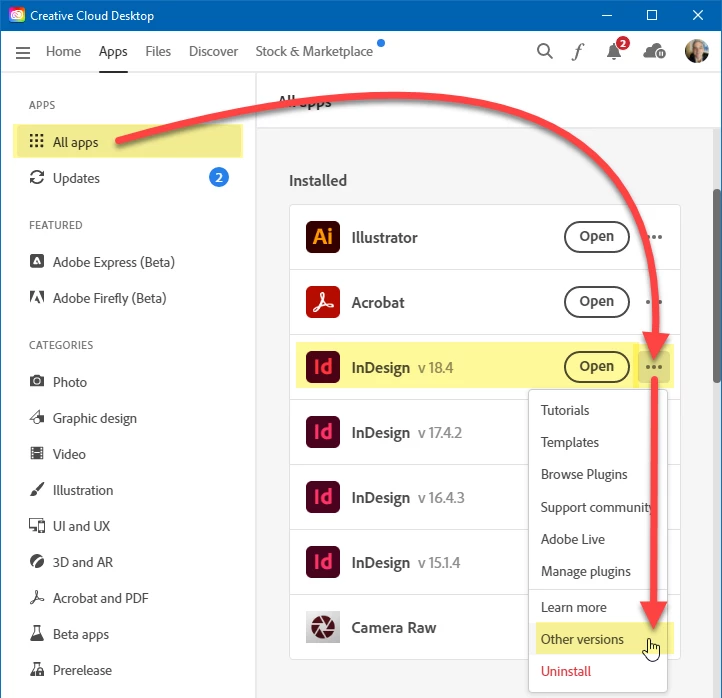Switch to the Home tab
This screenshot has height=698, width=722.
[64, 51]
